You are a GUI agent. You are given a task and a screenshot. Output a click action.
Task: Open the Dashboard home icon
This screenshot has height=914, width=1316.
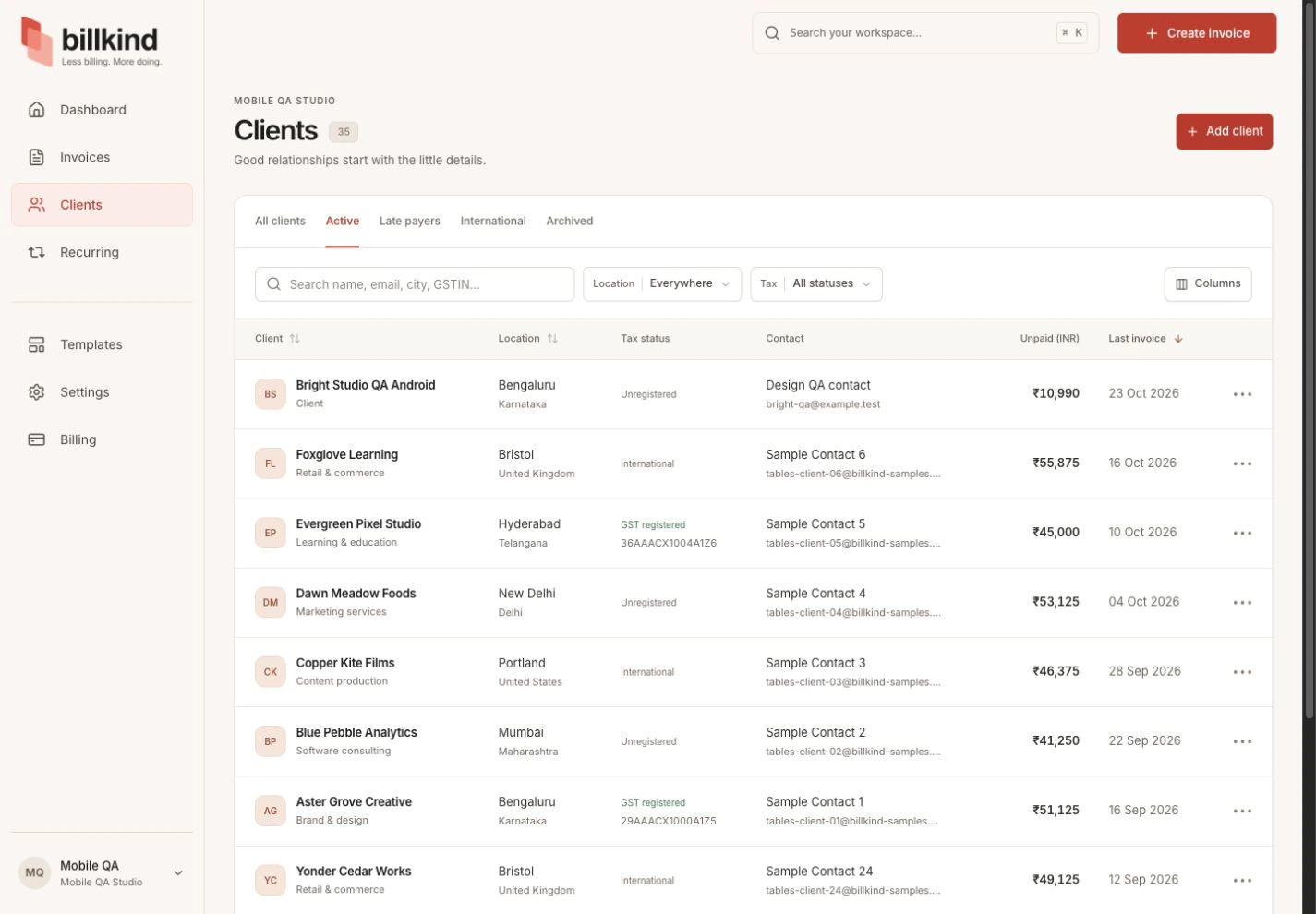37,110
